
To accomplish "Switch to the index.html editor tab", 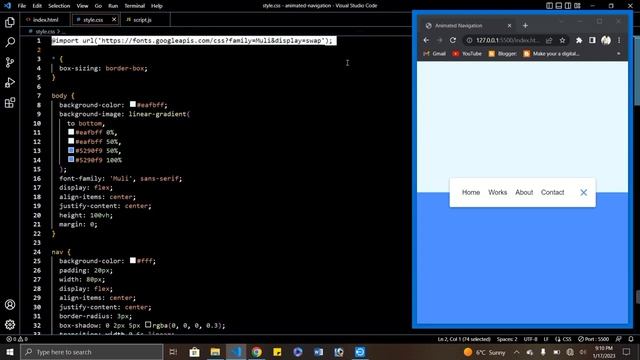I will tap(42, 20).
